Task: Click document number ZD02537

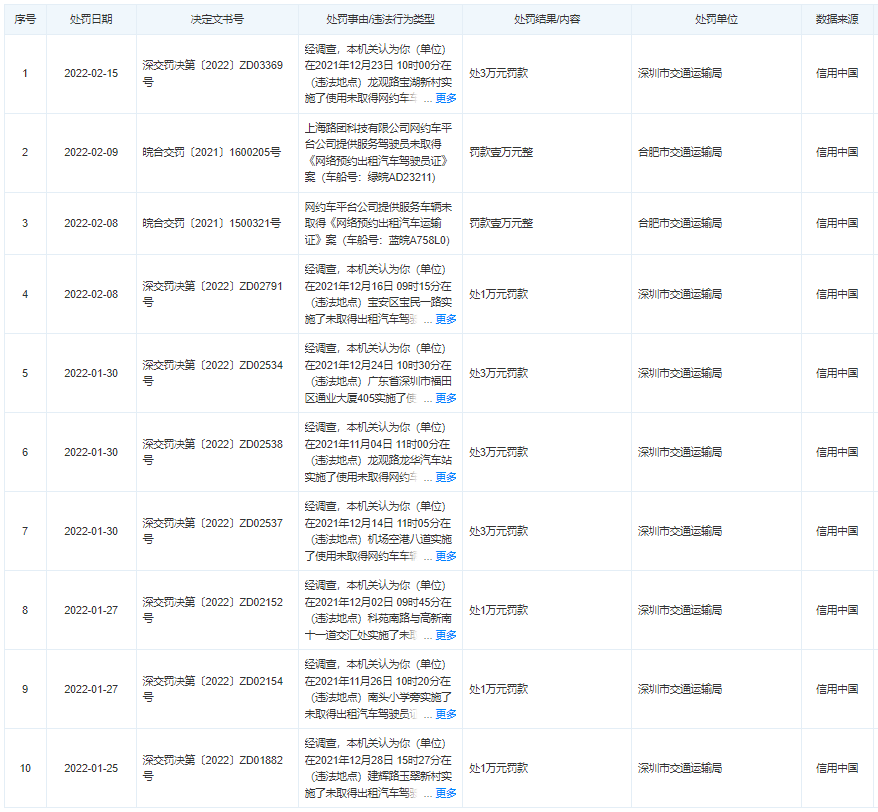Action: (213, 531)
